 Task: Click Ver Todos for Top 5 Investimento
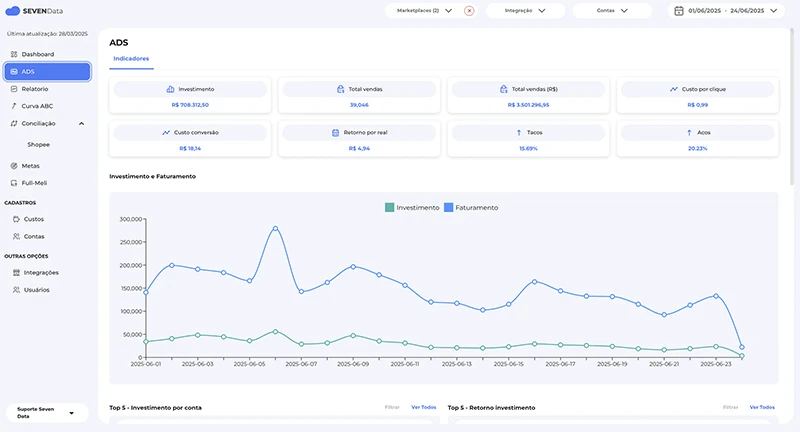[424, 407]
